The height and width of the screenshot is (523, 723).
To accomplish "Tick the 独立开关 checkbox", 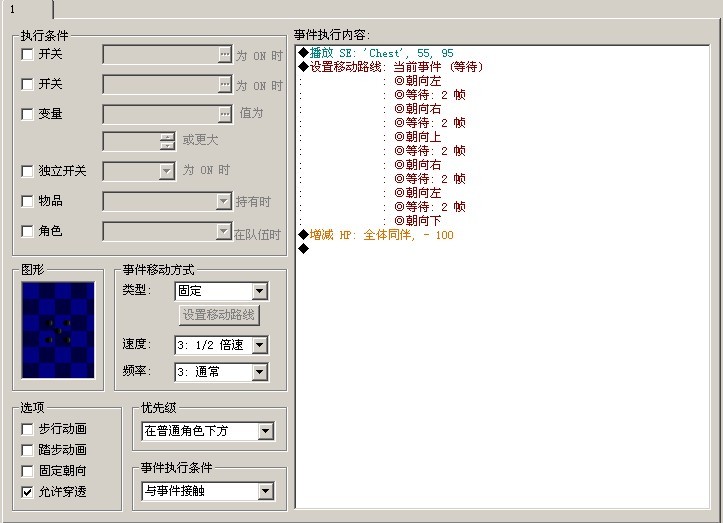I will (27, 171).
